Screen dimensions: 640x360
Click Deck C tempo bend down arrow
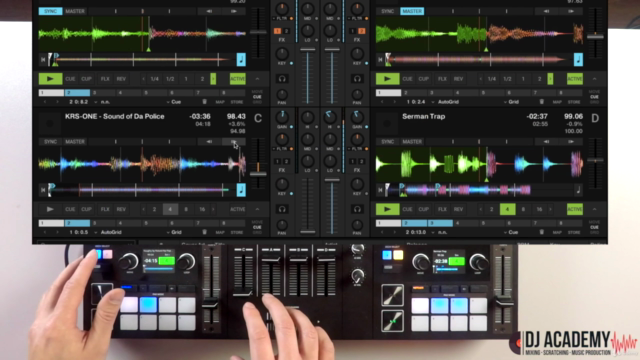(x=209, y=142)
